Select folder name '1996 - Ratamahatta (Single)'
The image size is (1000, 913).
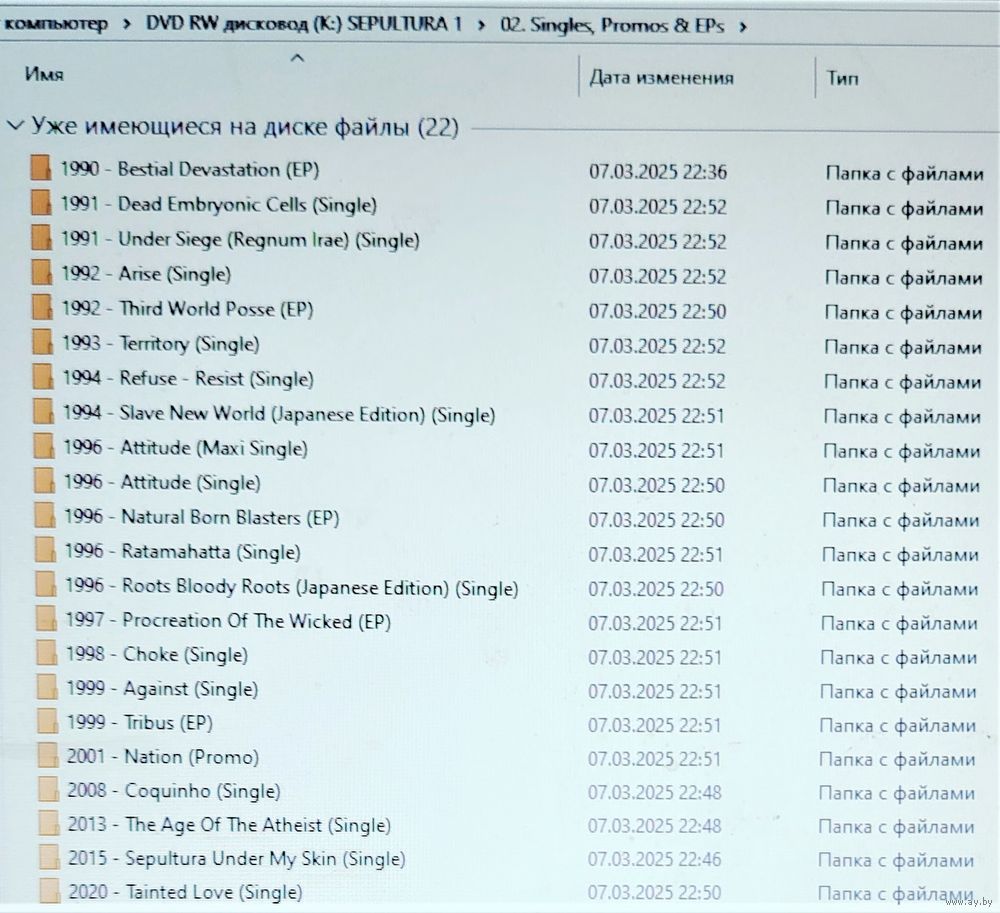[x=182, y=551]
